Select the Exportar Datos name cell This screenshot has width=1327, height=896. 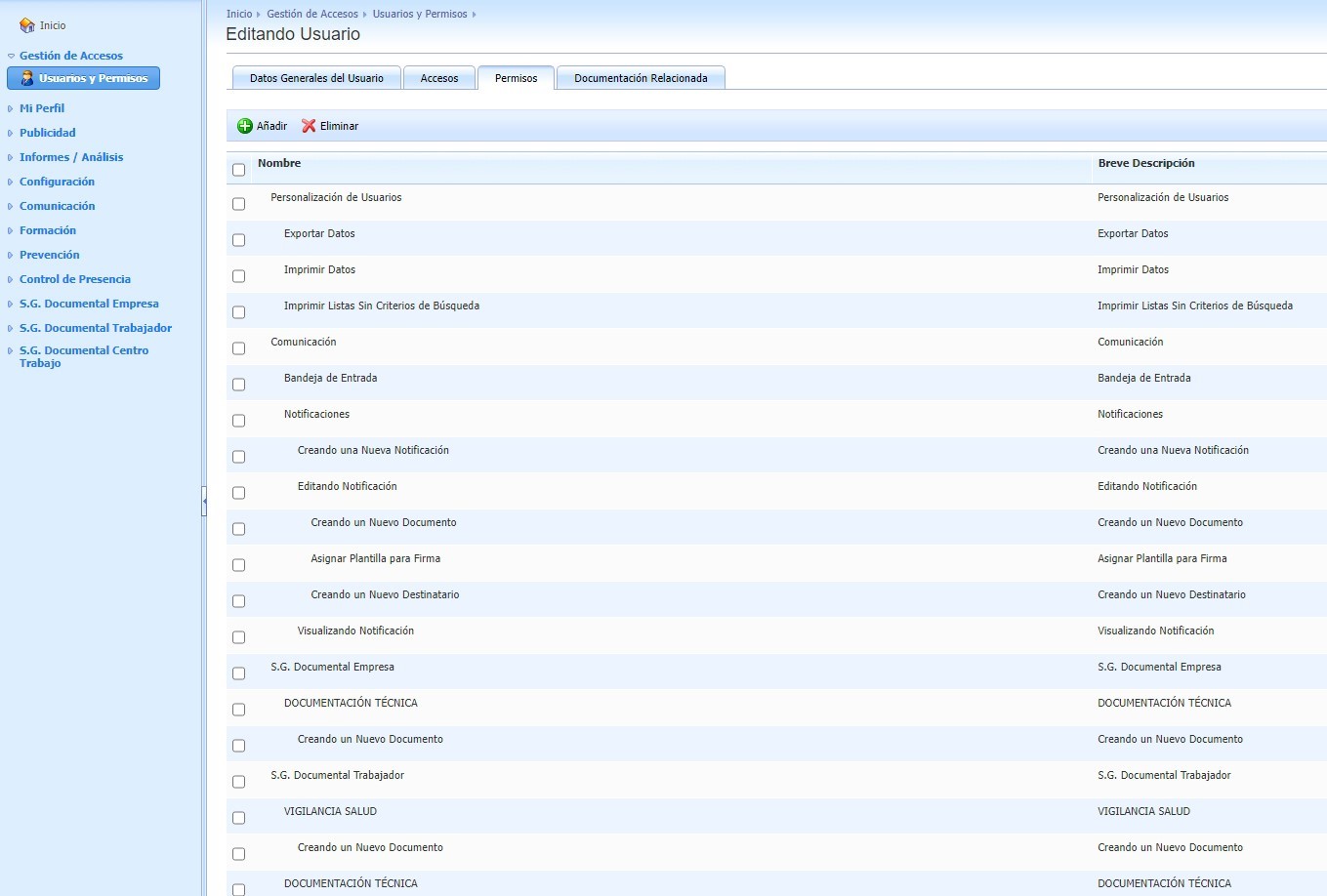click(319, 233)
